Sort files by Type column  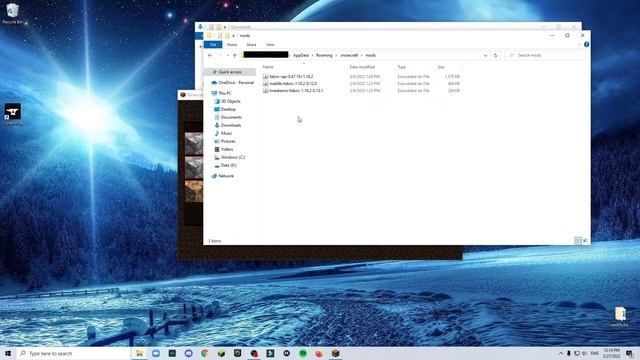click(x=402, y=67)
